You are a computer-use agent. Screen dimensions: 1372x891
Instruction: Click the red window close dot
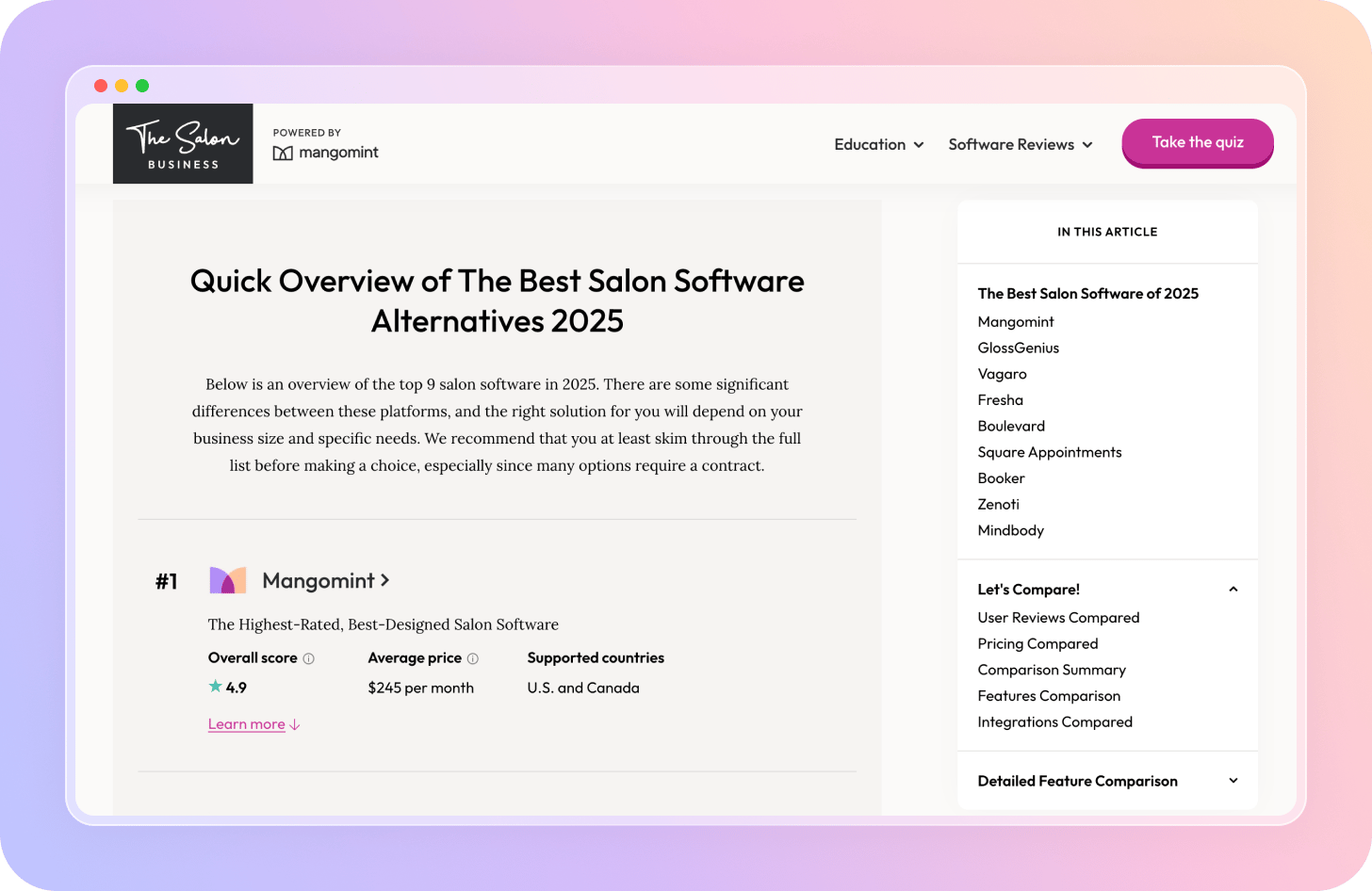(101, 86)
